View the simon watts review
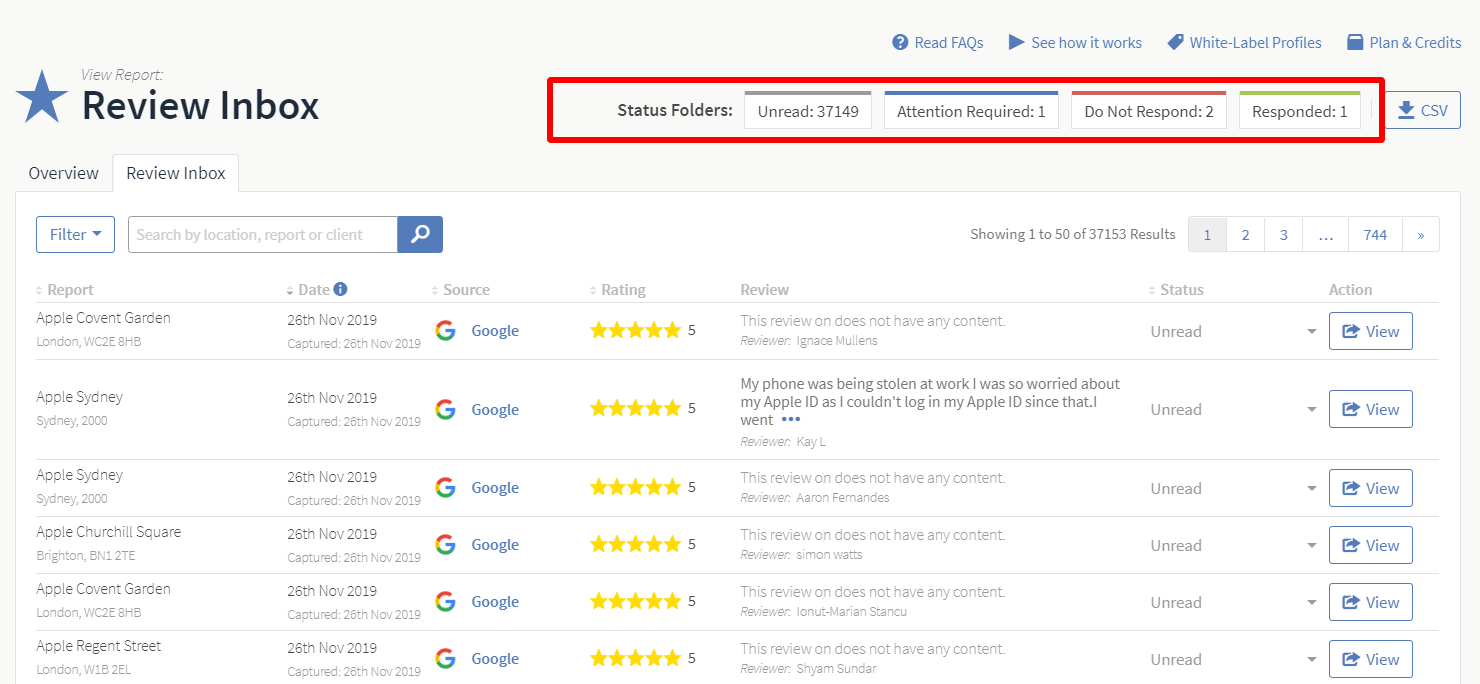 click(1370, 545)
